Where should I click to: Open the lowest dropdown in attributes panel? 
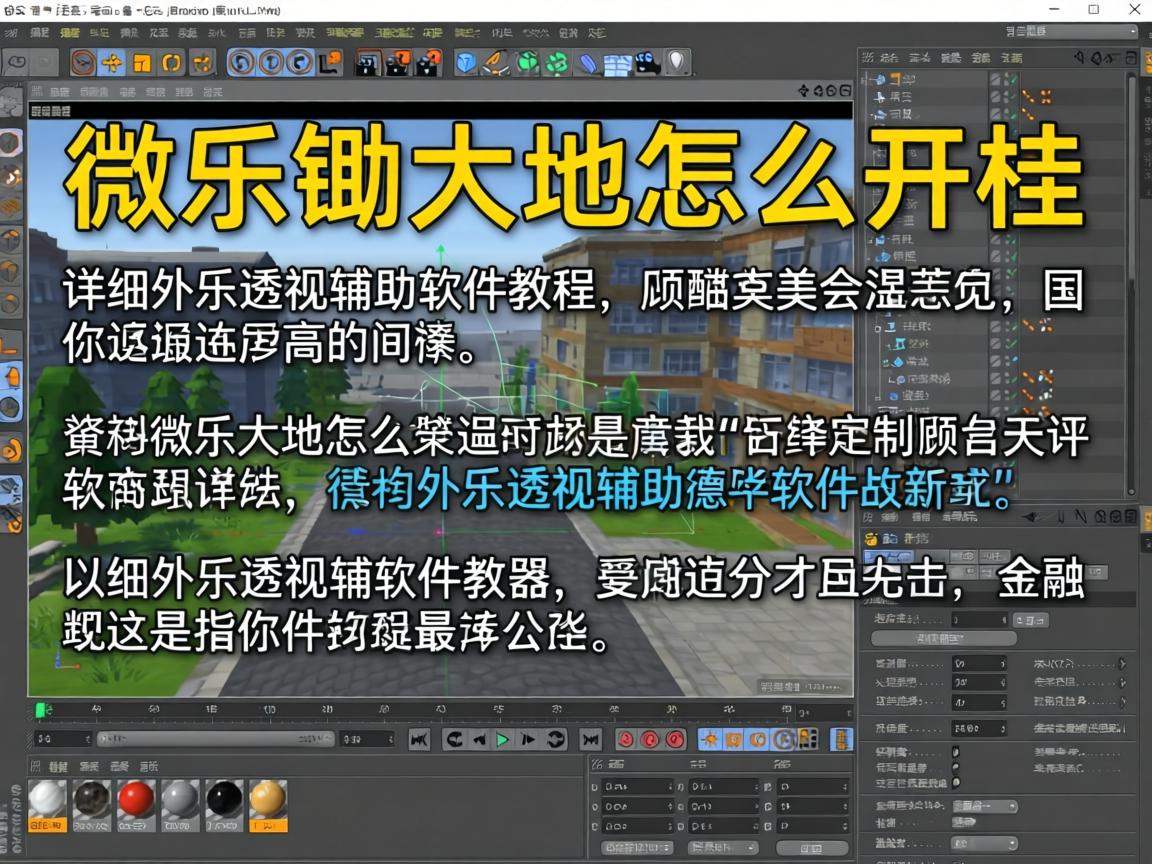tap(984, 843)
